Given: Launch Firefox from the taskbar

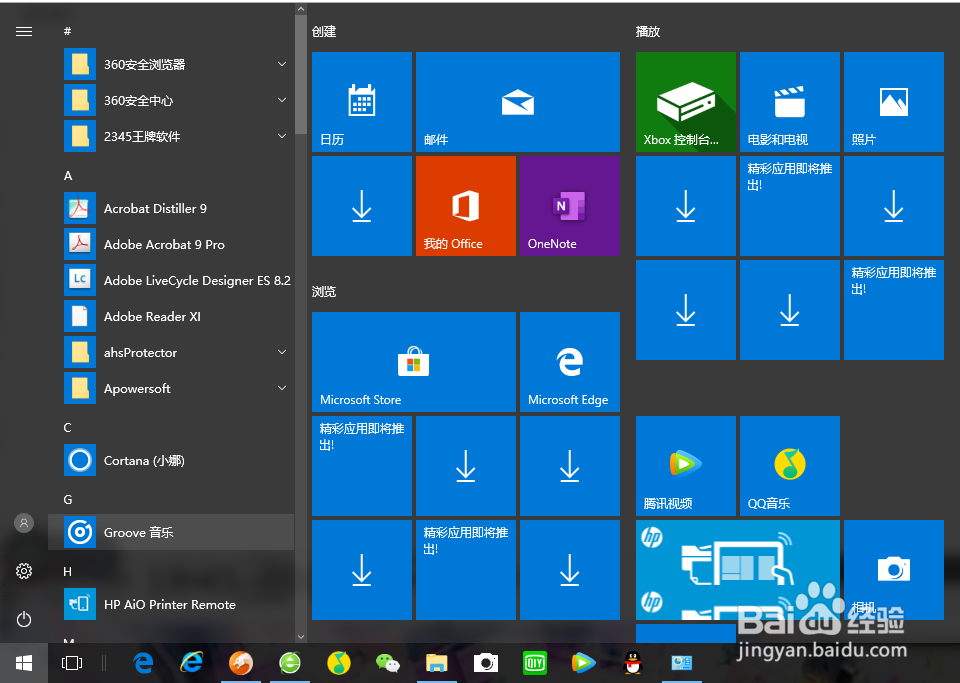Looking at the screenshot, I should tap(240, 662).
